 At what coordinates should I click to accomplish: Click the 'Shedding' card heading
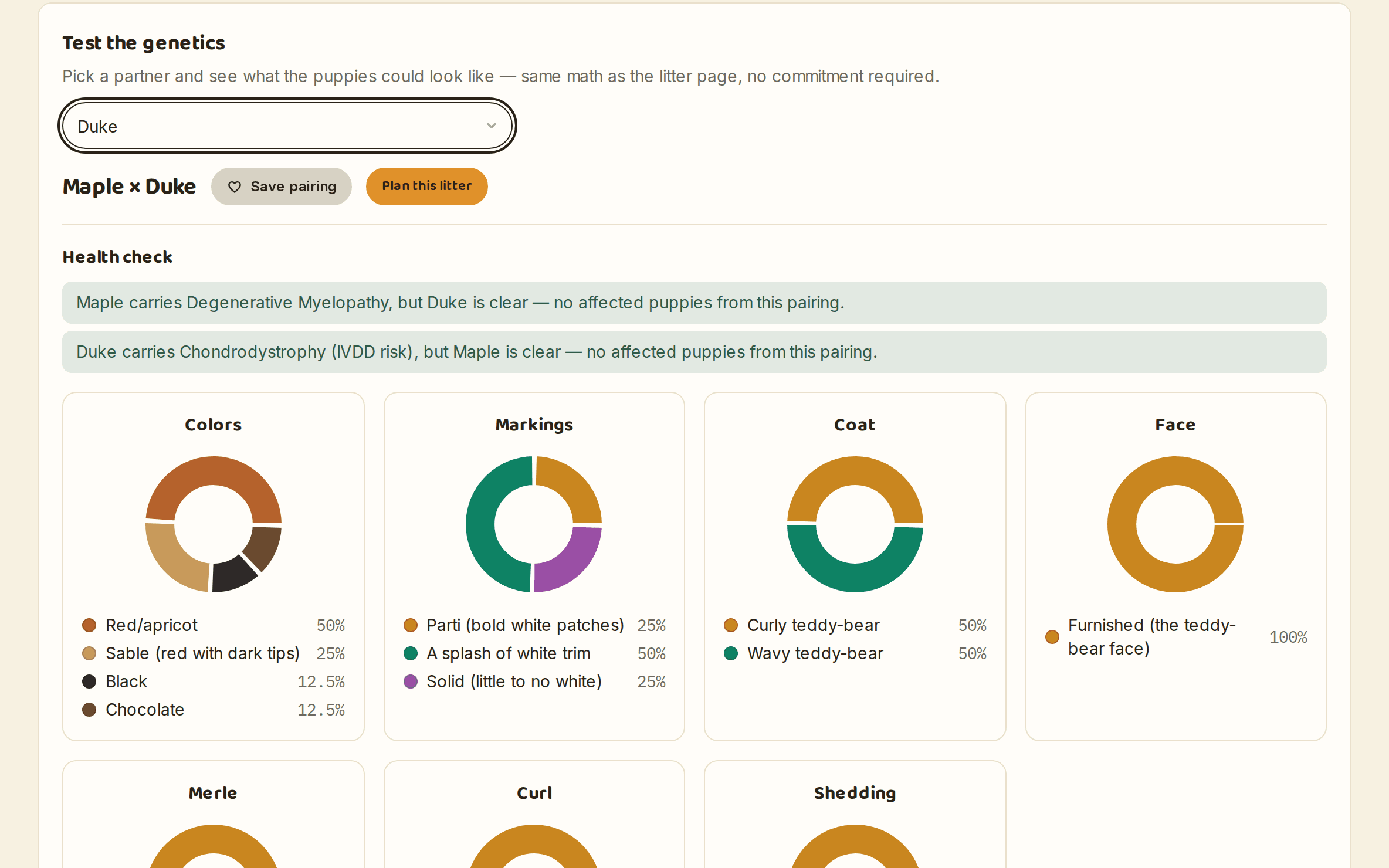[855, 793]
